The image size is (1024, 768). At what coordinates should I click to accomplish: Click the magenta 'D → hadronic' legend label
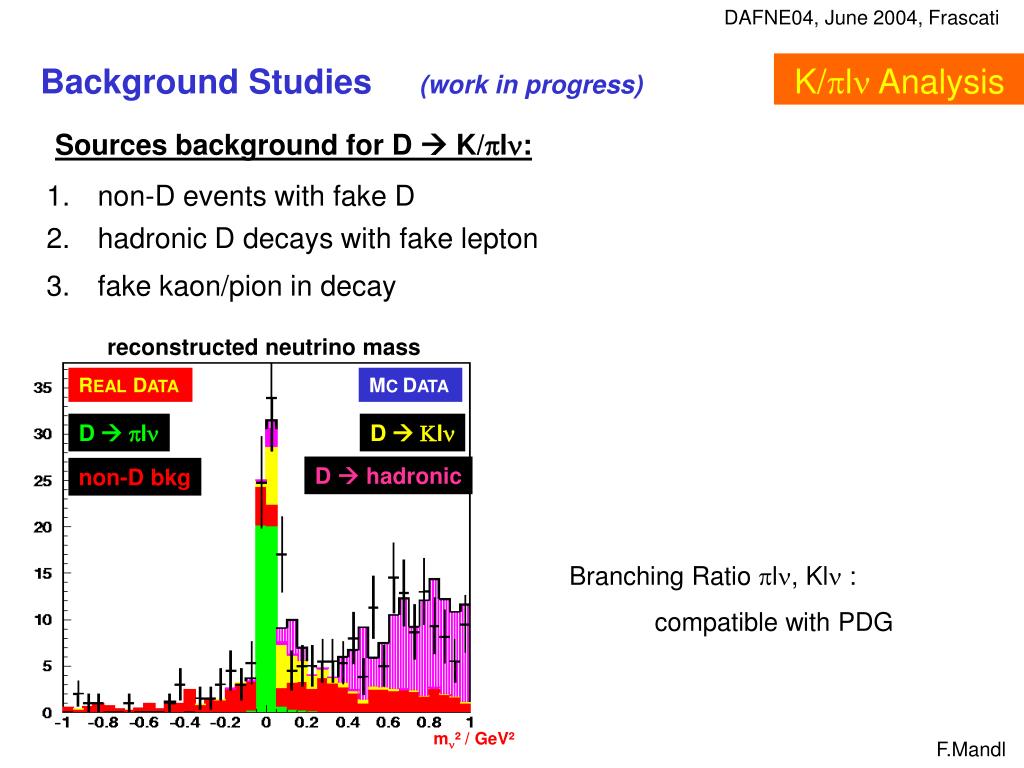pos(388,475)
